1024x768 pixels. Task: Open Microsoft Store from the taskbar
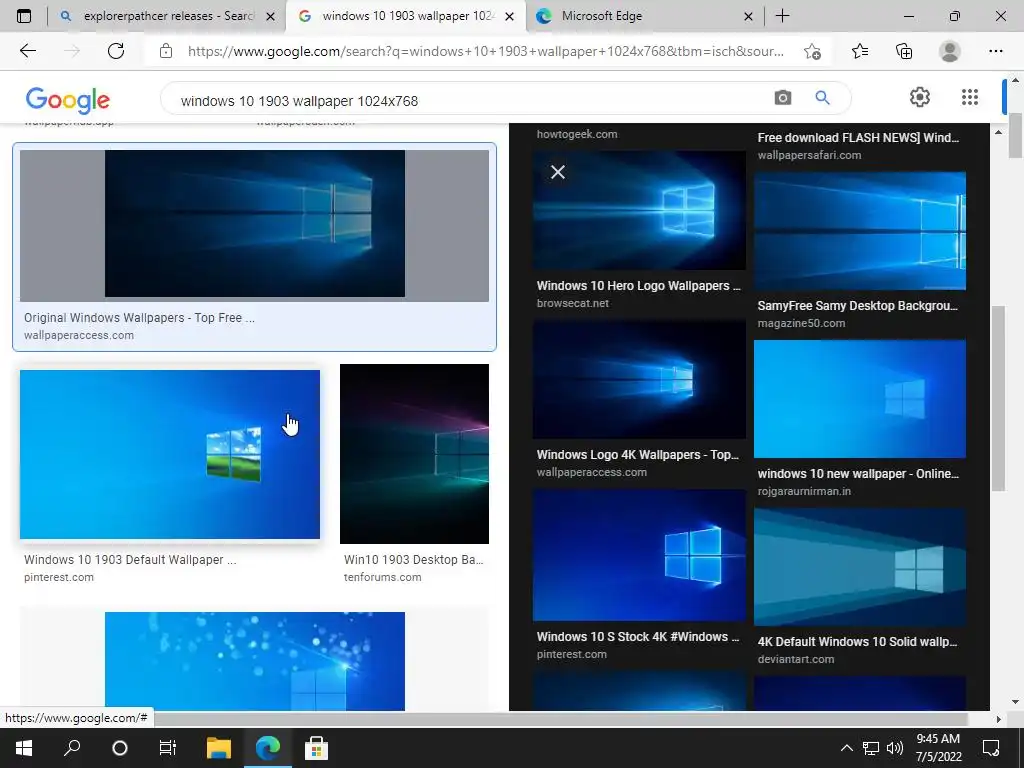(x=316, y=748)
